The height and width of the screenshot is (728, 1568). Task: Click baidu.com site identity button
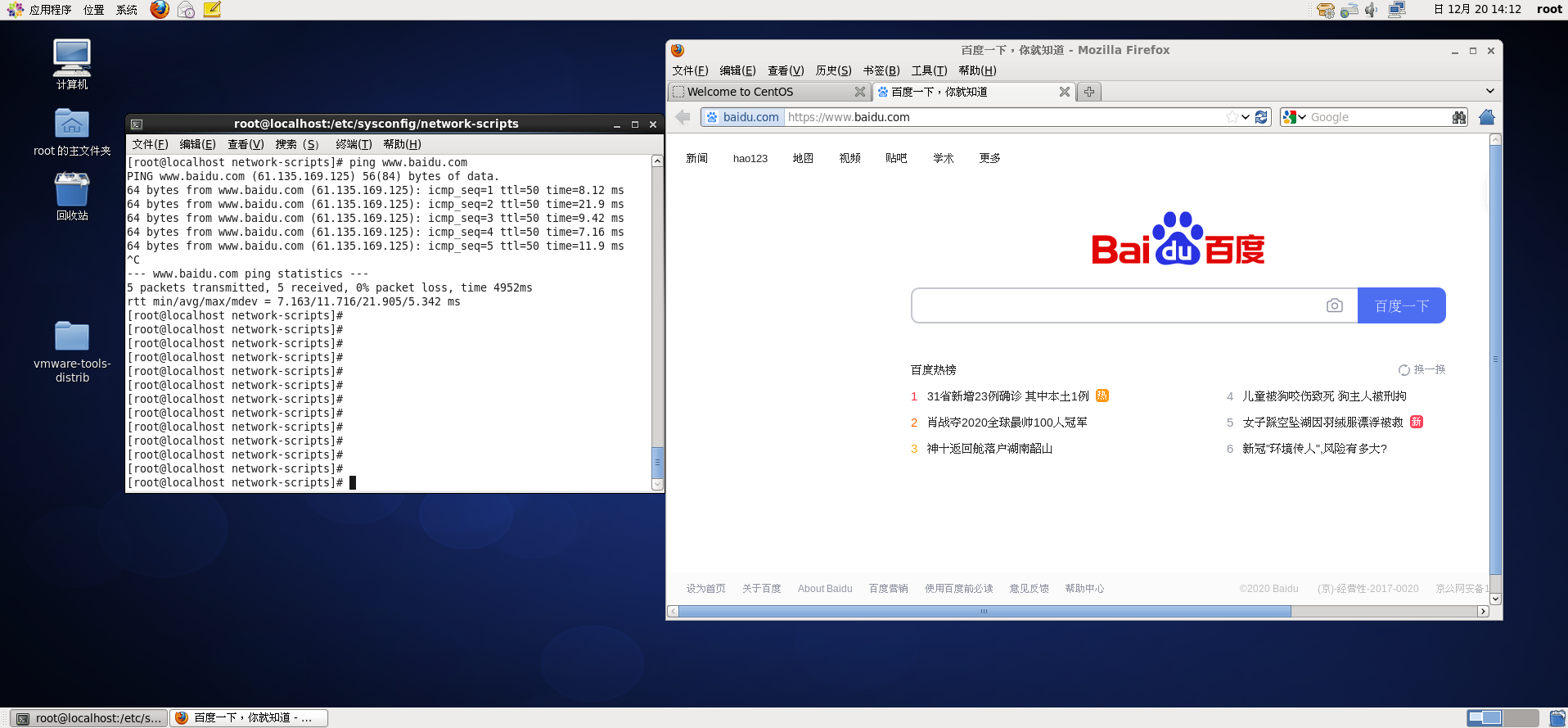(x=743, y=117)
